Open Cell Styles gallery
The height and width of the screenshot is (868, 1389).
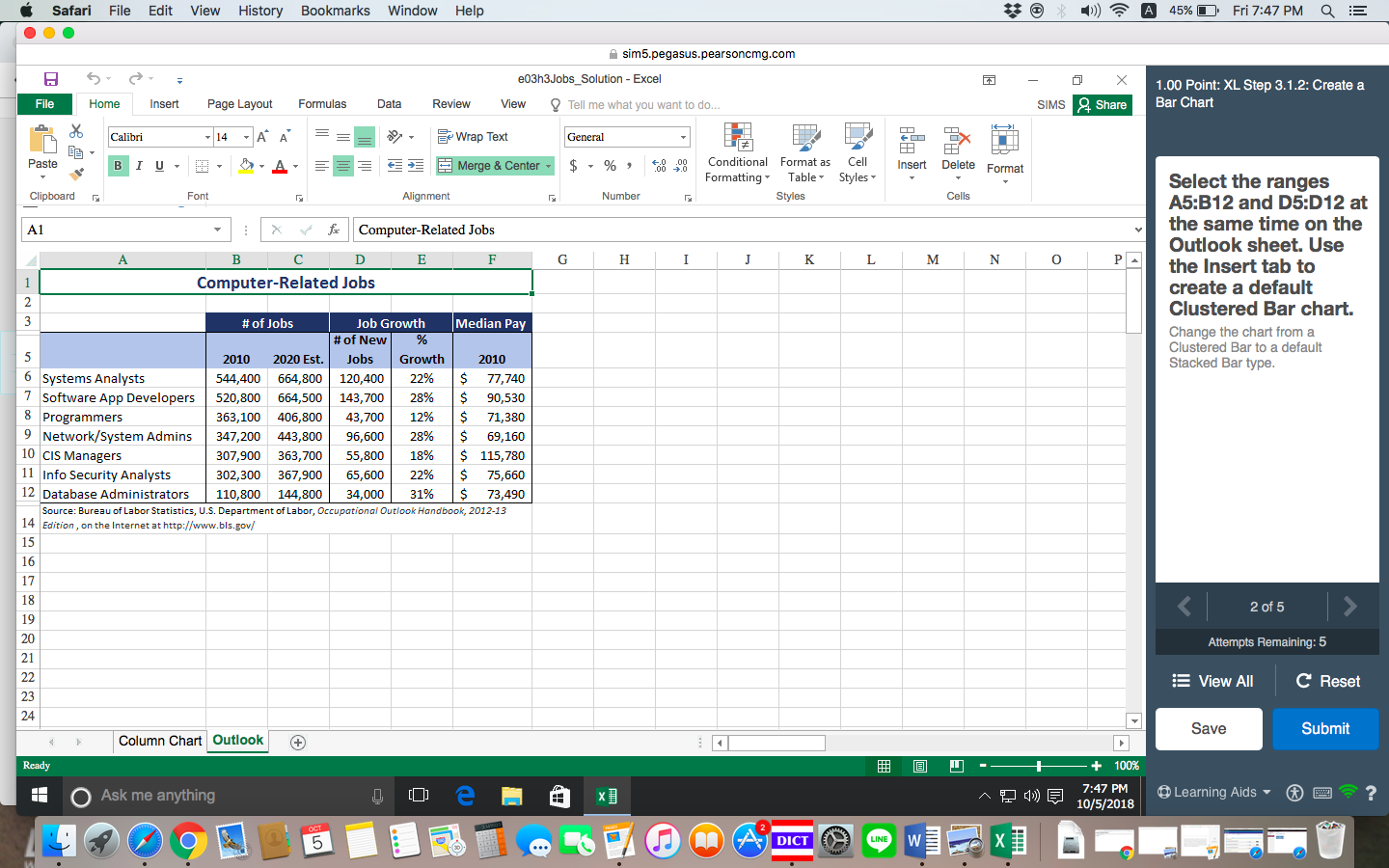(x=858, y=153)
